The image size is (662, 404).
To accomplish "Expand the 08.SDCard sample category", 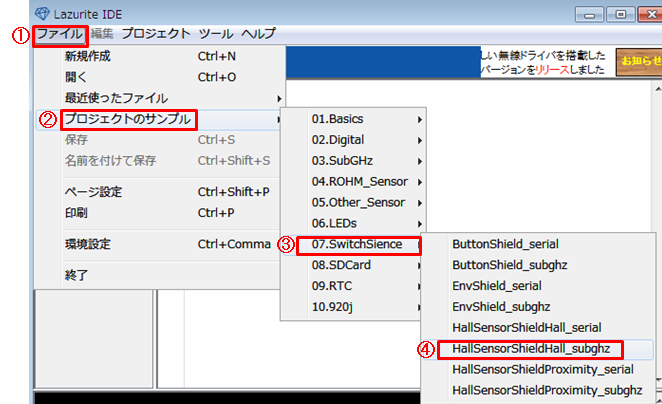I will point(351,265).
